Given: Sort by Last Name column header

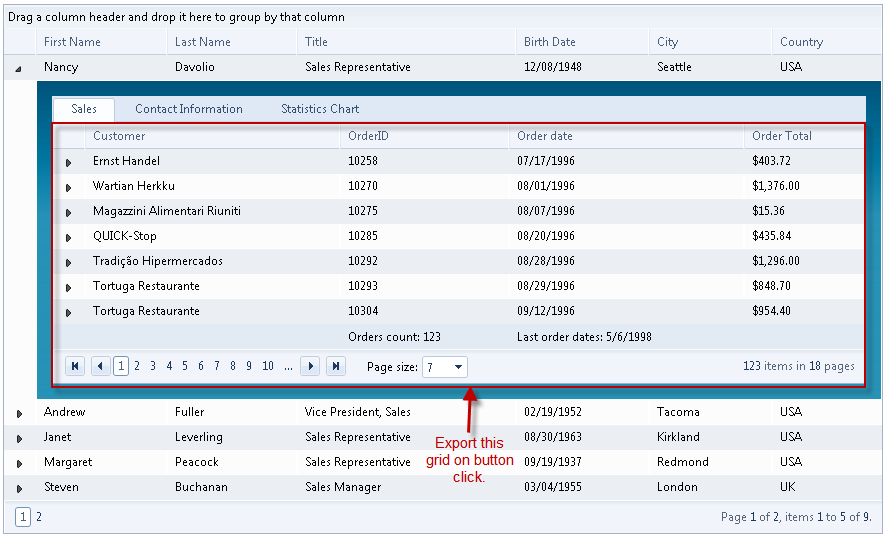Looking at the screenshot, I should (203, 42).
